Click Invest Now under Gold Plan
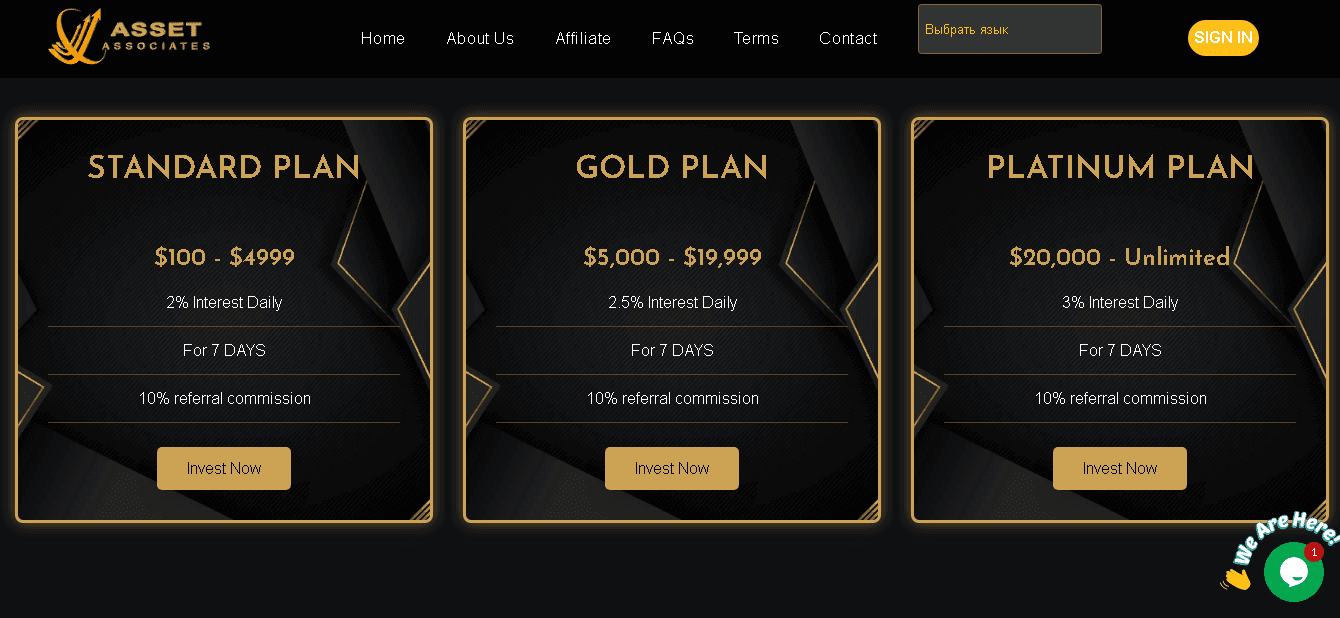Viewport: 1340px width, 618px height. (672, 468)
